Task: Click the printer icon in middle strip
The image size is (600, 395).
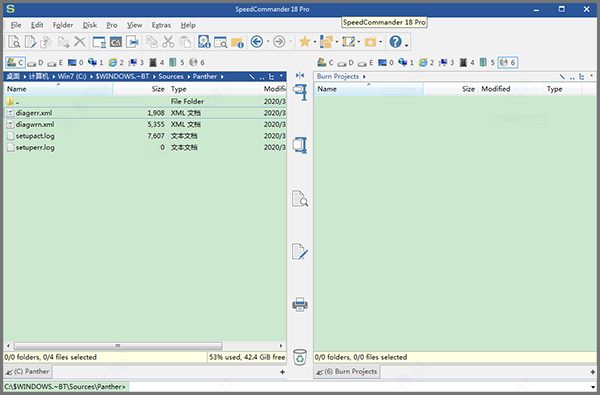Action: [300, 304]
